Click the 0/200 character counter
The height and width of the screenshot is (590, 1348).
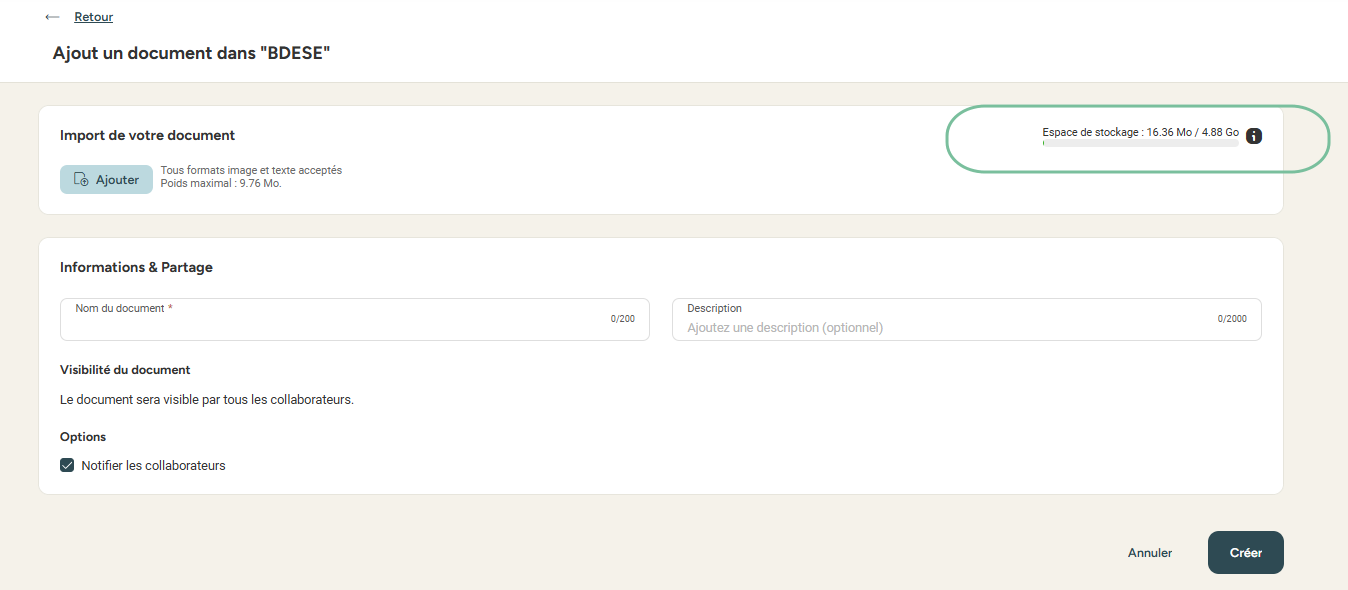pos(622,319)
